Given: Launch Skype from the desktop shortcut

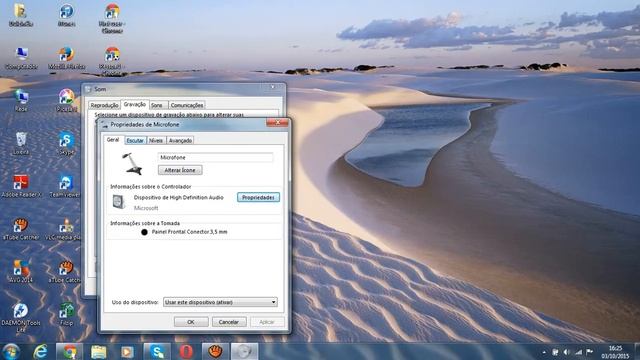Looking at the screenshot, I should (66, 144).
